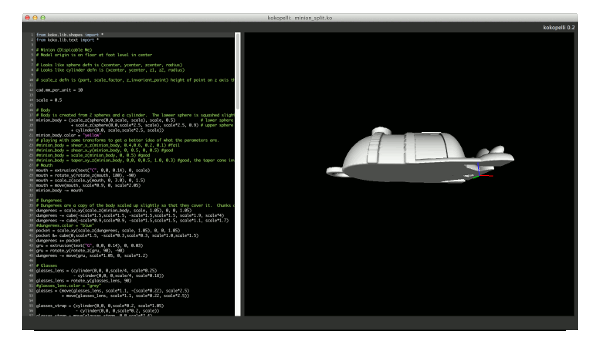
Task: Click the RGB axis indicator in viewport
Action: tap(483, 171)
